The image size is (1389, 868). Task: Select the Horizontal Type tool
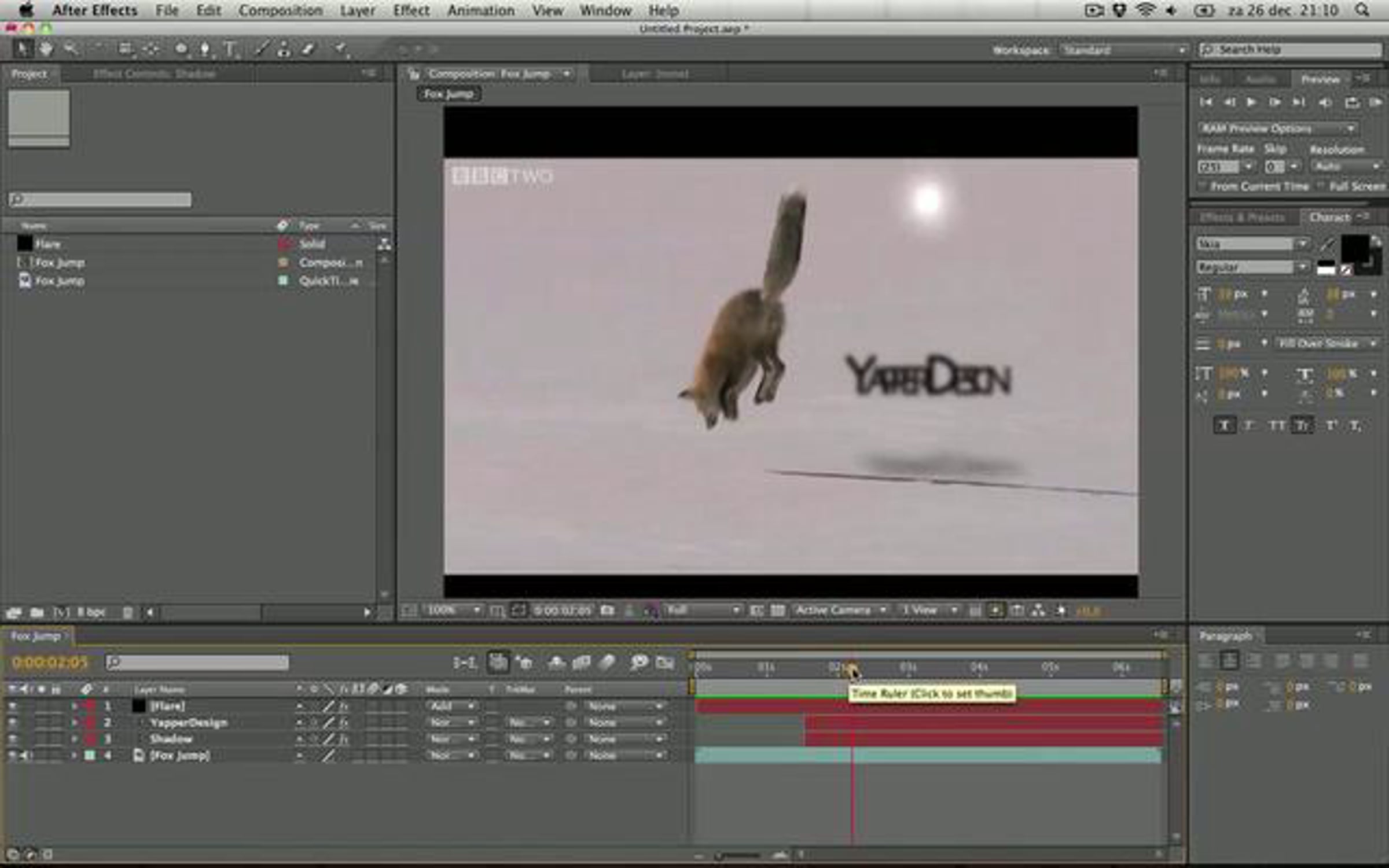(230, 50)
